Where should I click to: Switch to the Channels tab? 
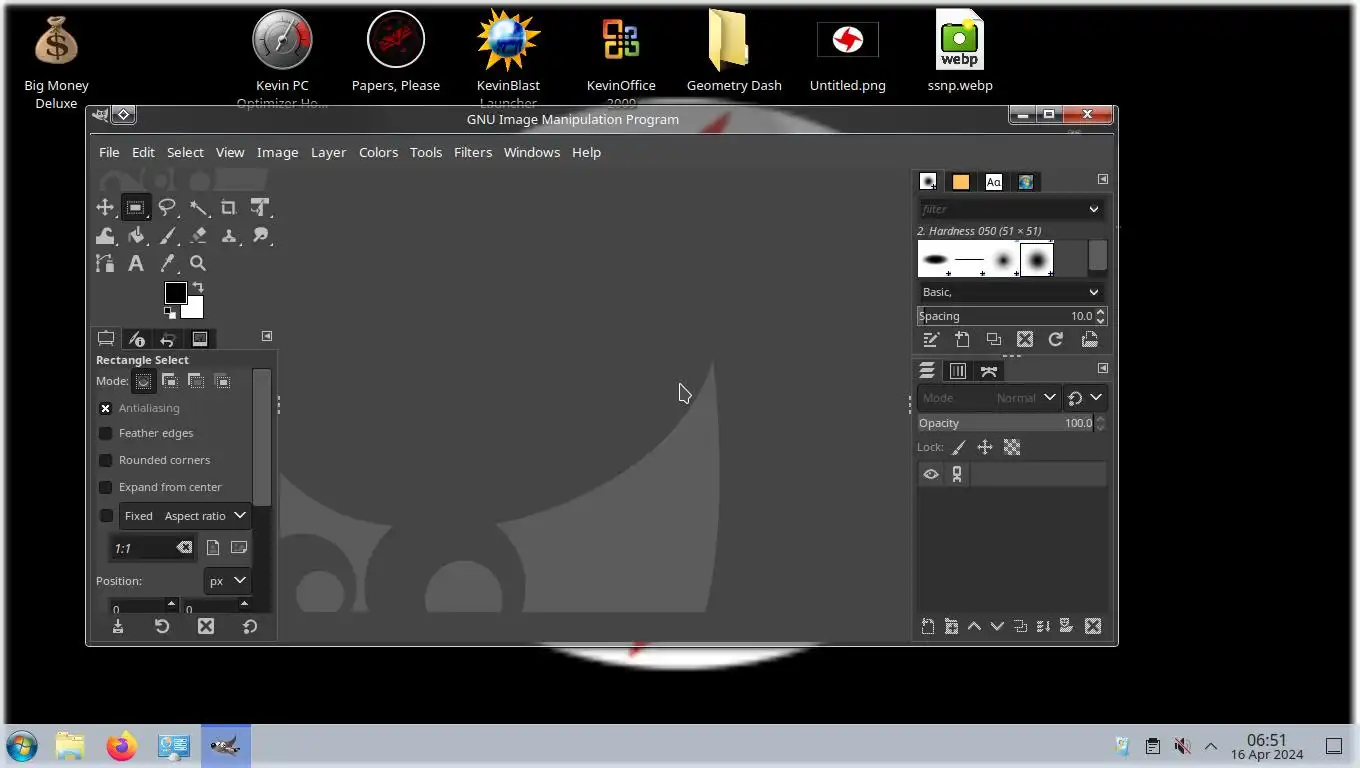958,371
